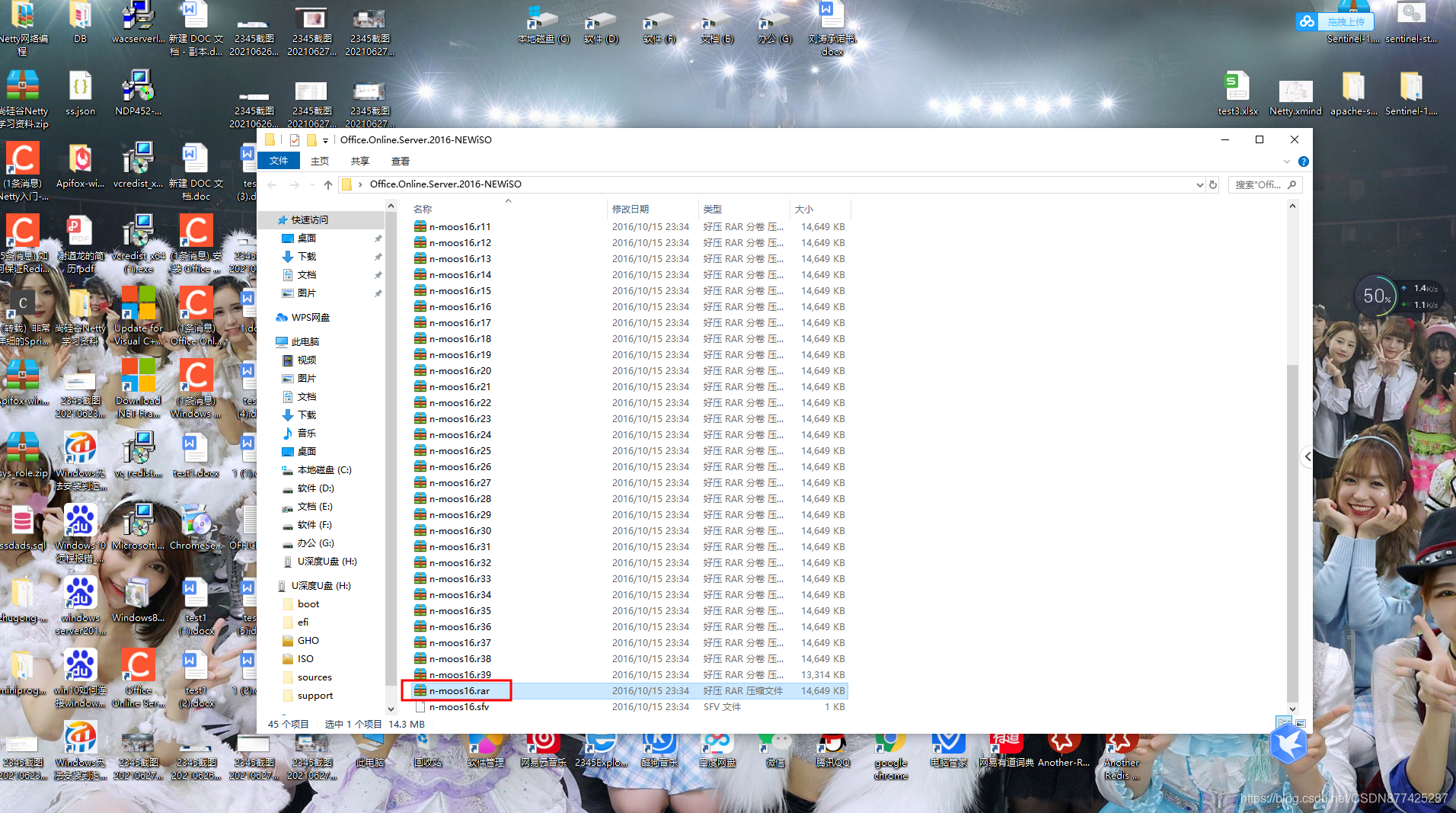The width and height of the screenshot is (1456, 813).
Task: Select the file n-moos16.r11
Action: click(460, 226)
